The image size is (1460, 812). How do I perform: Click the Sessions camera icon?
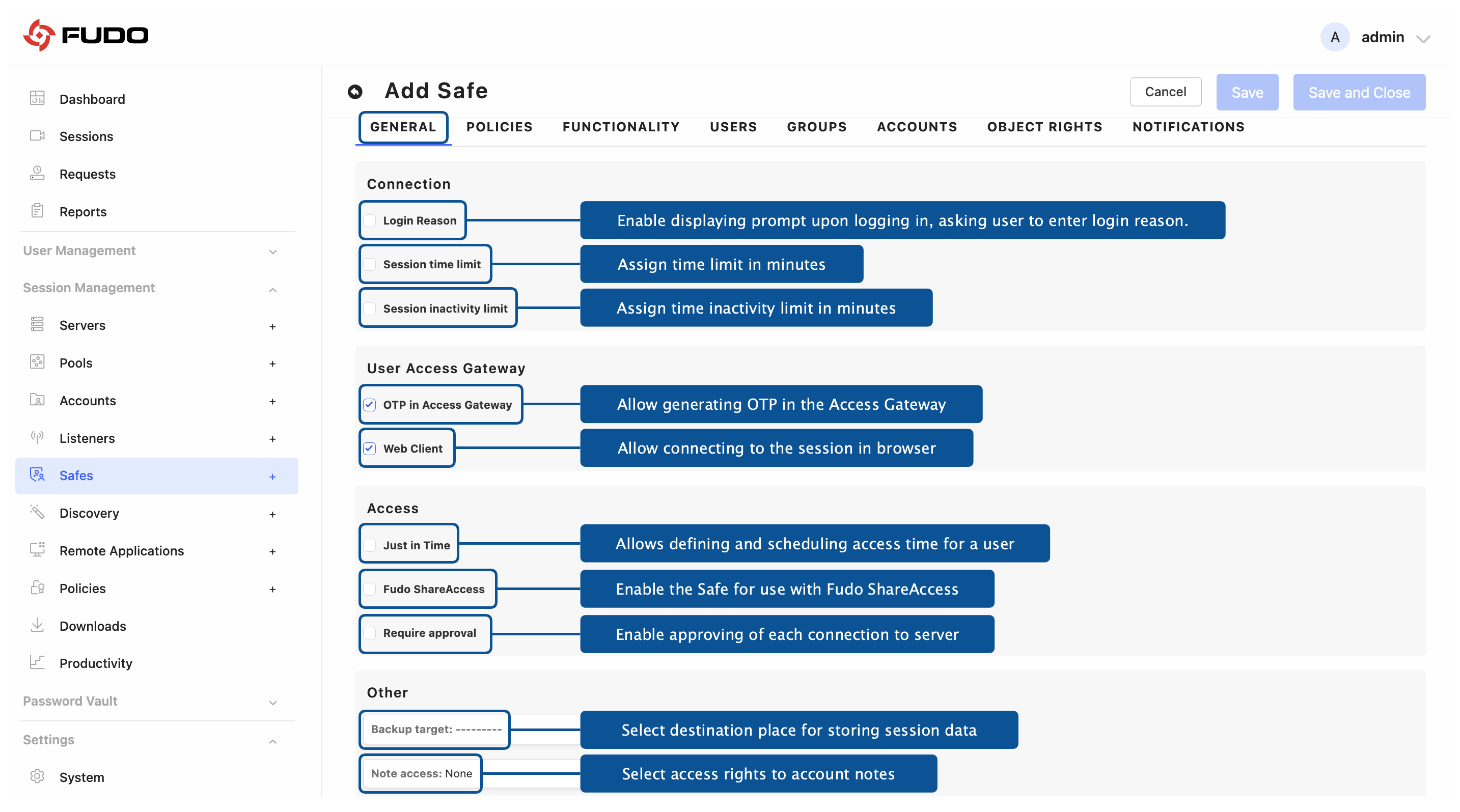[x=37, y=136]
